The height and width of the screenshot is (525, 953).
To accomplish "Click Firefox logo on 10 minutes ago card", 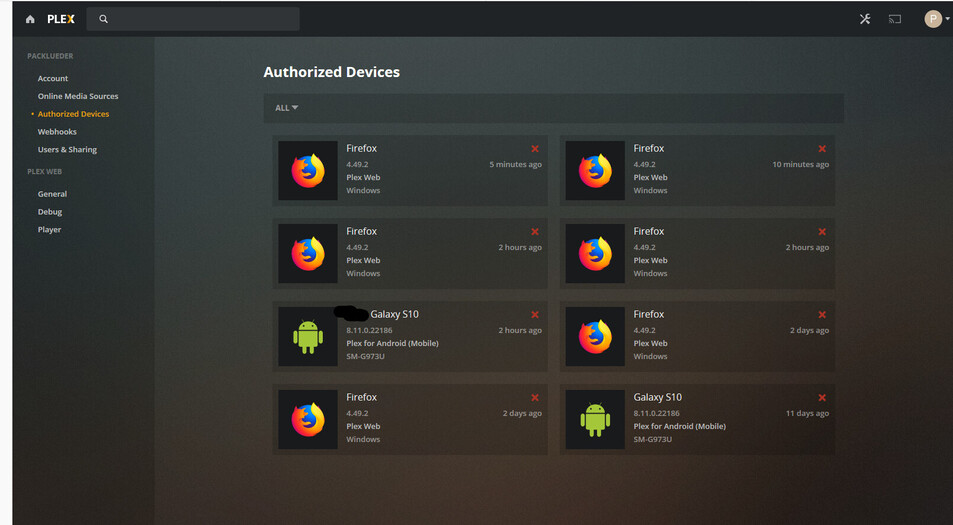I will [x=595, y=171].
